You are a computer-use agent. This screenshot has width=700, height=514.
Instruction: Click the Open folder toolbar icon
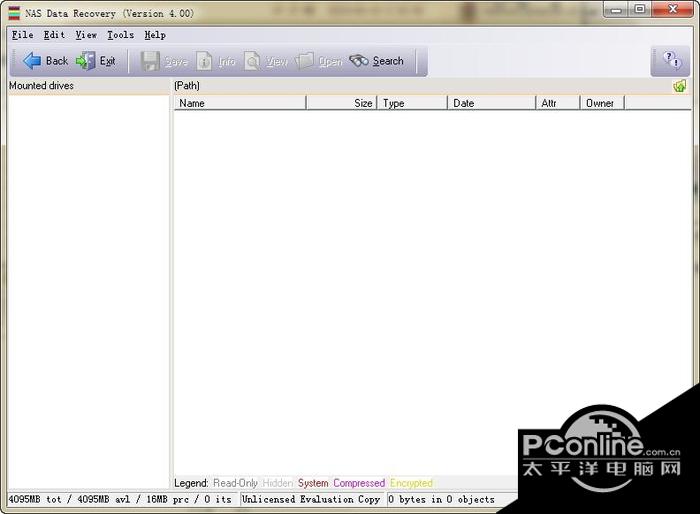coord(305,61)
